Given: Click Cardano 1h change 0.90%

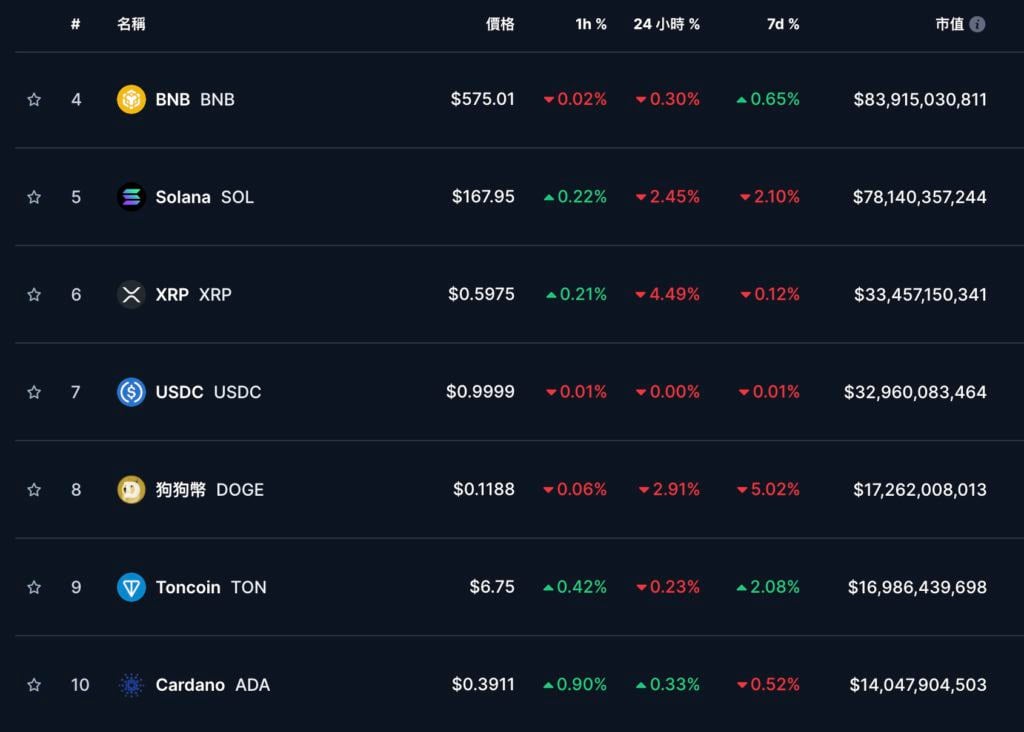Looking at the screenshot, I should point(575,684).
